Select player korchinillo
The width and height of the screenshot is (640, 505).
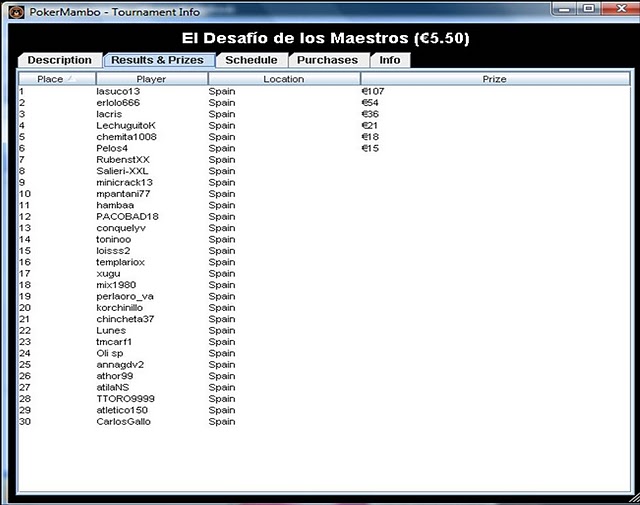click(120, 307)
